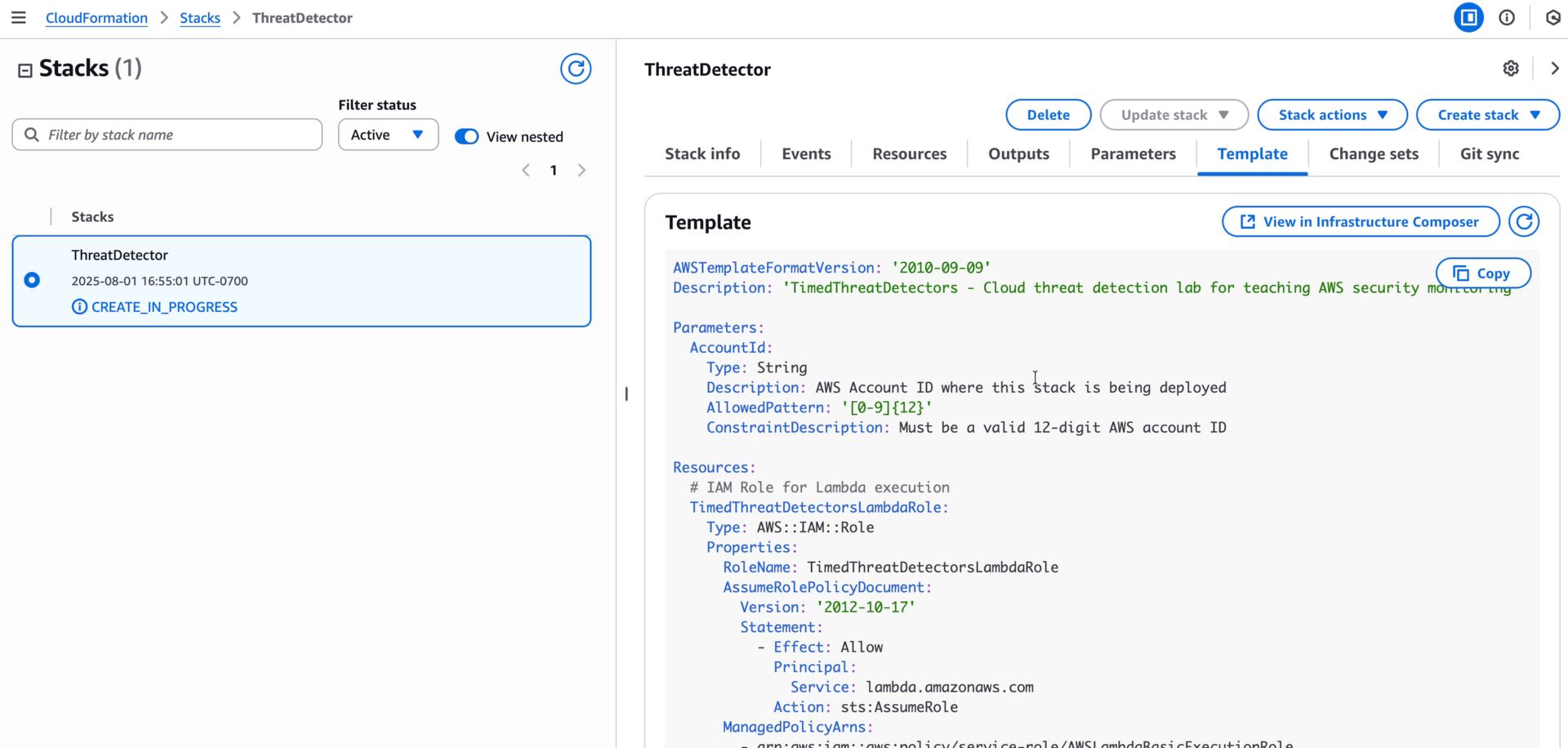The height and width of the screenshot is (748, 1568).
Task: Click View in Infrastructure Composer
Action: click(x=1361, y=221)
